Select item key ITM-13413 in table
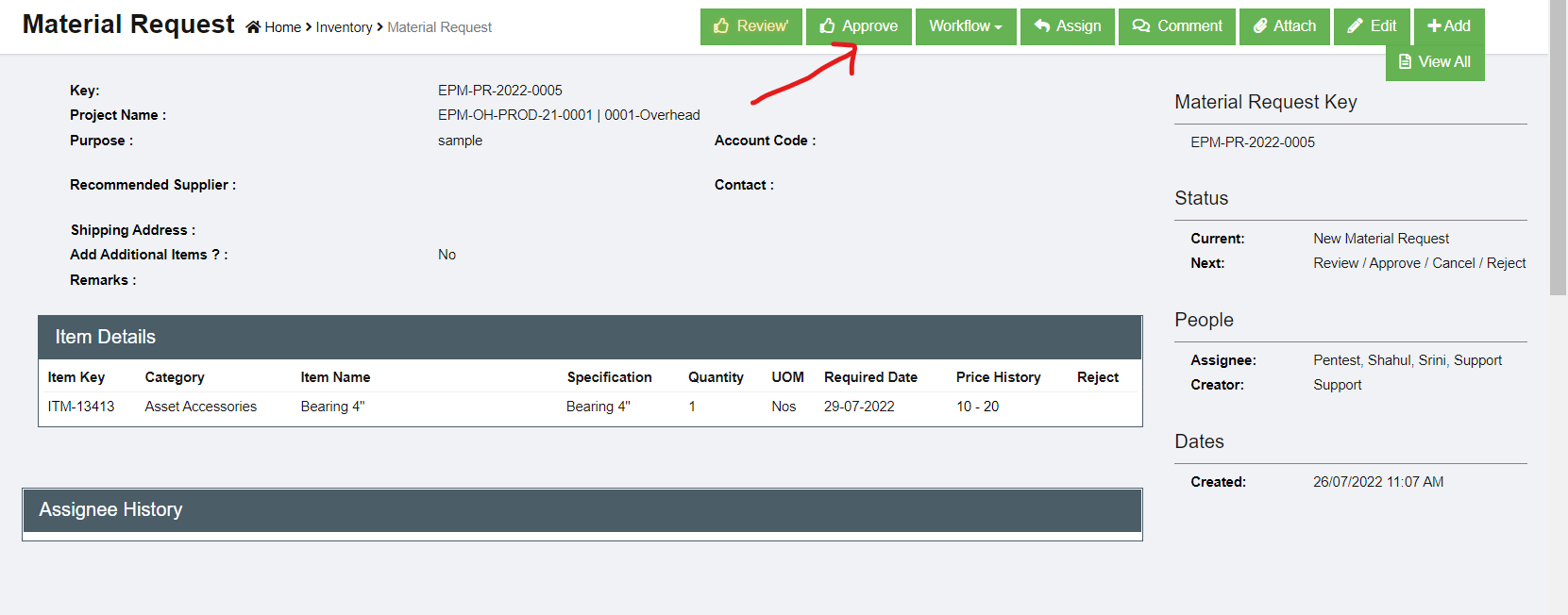The width and height of the screenshot is (1568, 615). [81, 407]
